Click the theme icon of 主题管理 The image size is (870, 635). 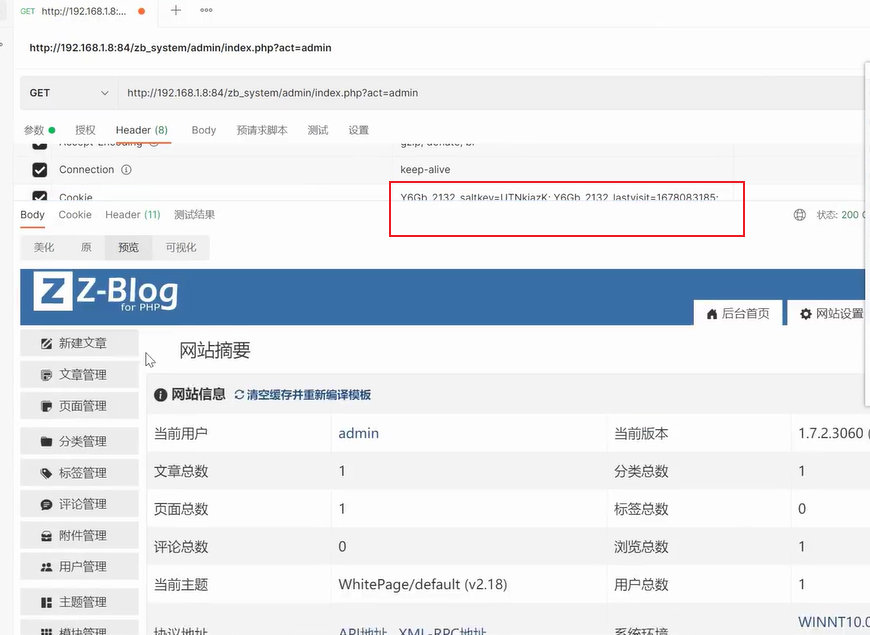click(47, 602)
